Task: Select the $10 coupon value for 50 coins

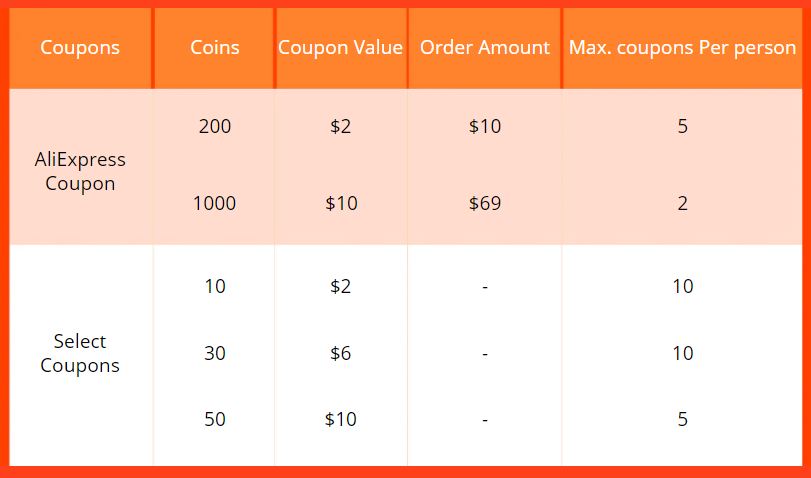Action: 340,419
